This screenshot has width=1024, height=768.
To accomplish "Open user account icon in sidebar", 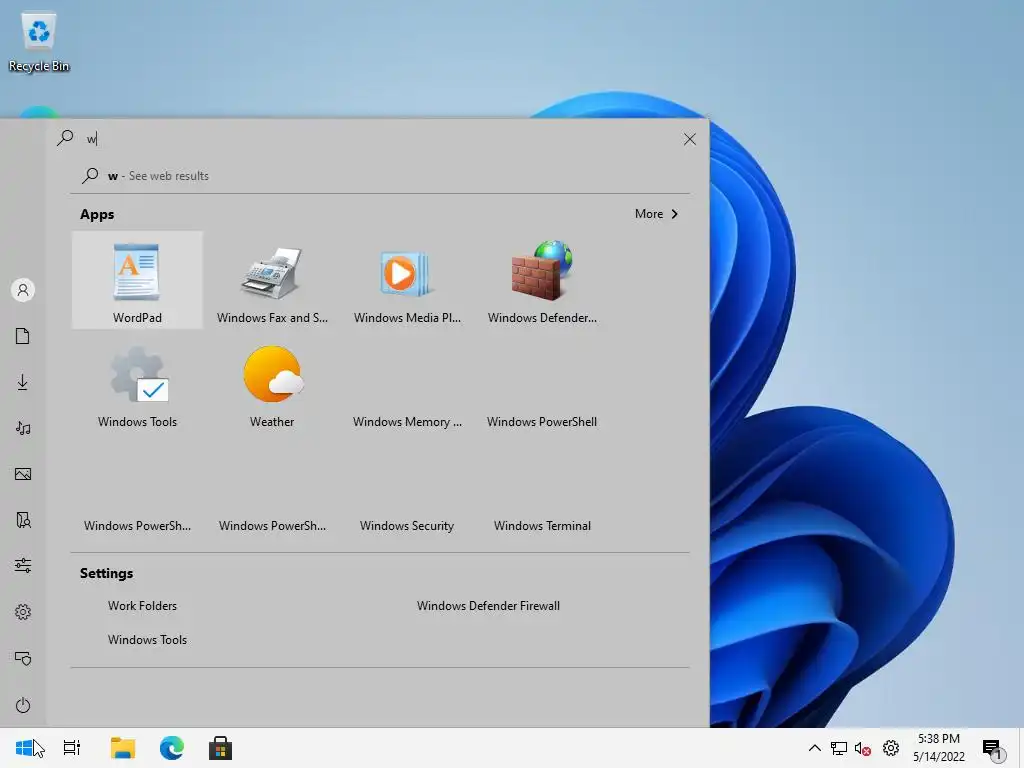I will (x=23, y=290).
